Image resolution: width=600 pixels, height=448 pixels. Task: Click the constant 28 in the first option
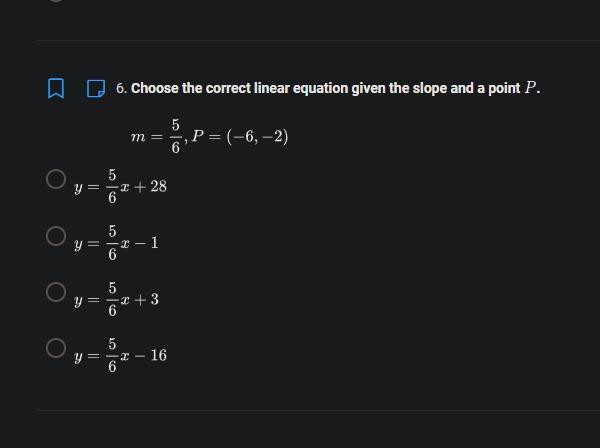tap(158, 186)
